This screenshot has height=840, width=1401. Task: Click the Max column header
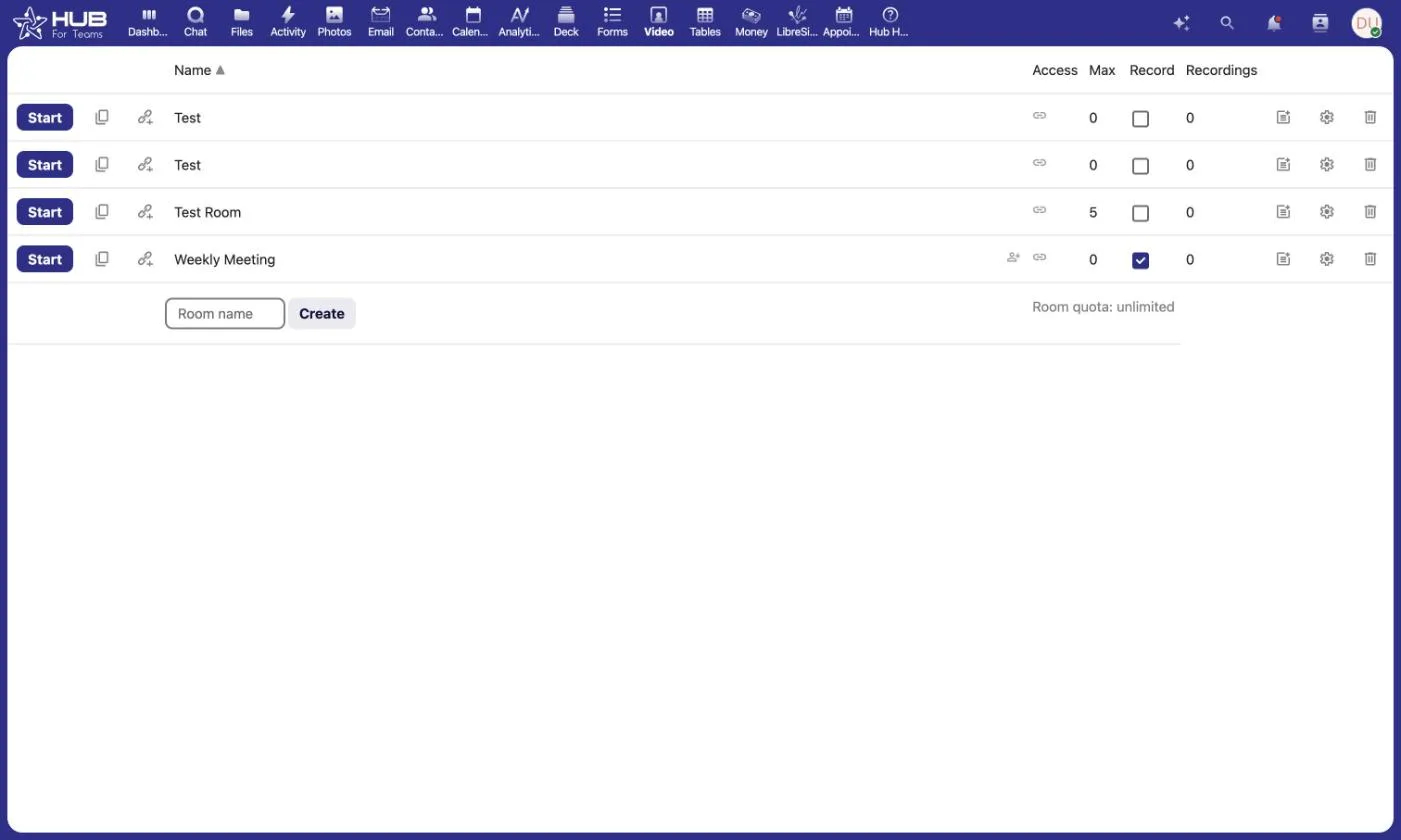click(1102, 70)
